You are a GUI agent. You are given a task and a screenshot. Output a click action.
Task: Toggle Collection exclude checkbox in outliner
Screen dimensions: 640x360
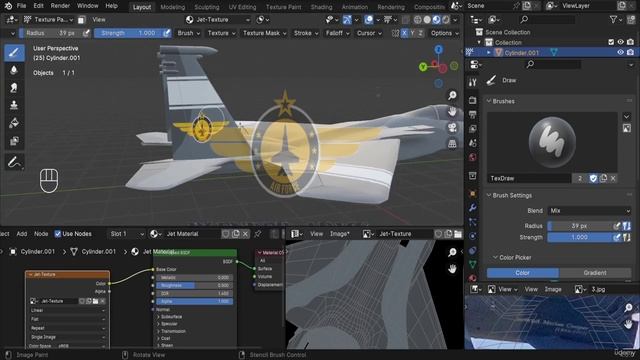[611, 42]
